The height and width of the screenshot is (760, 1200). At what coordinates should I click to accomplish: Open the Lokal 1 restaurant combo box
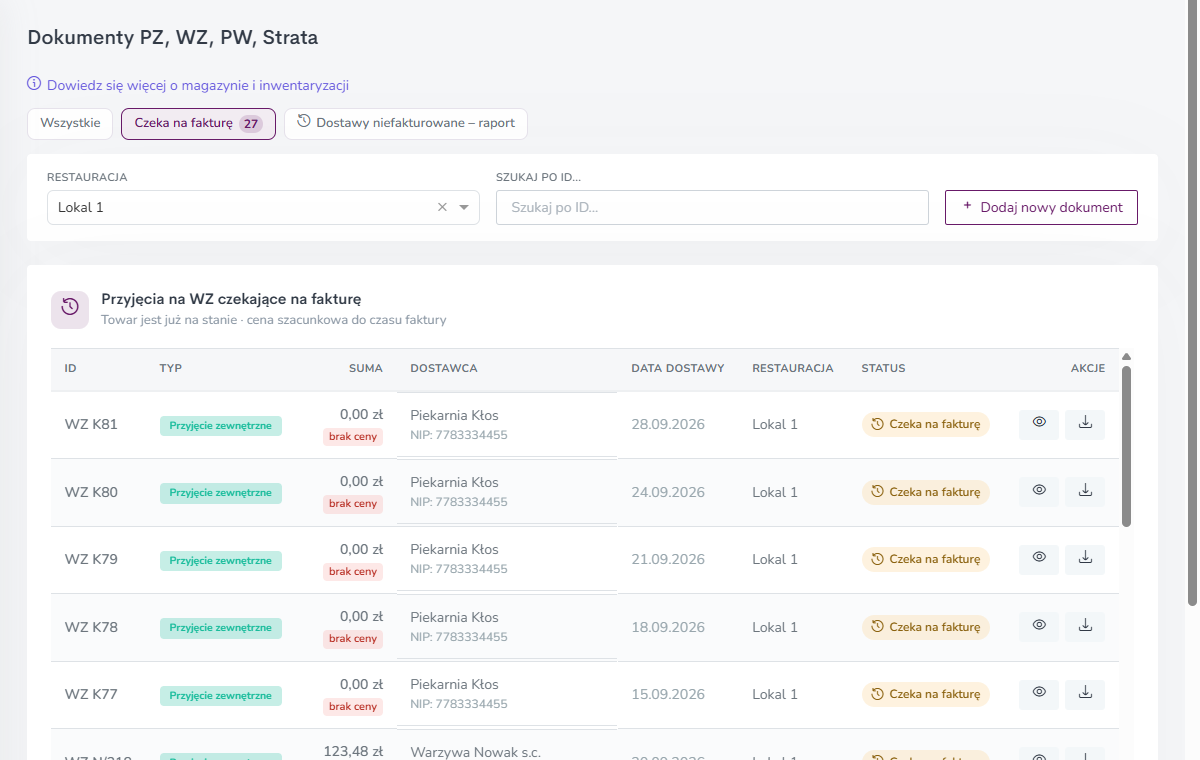point(263,208)
